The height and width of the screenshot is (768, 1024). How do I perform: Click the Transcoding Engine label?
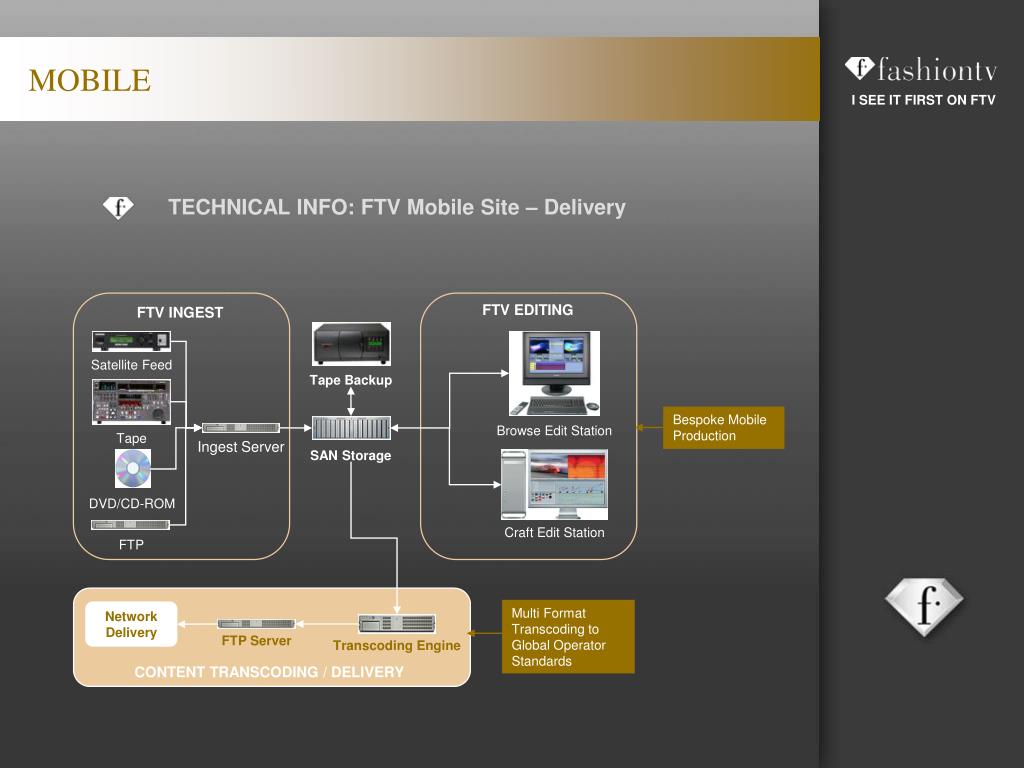(x=396, y=646)
